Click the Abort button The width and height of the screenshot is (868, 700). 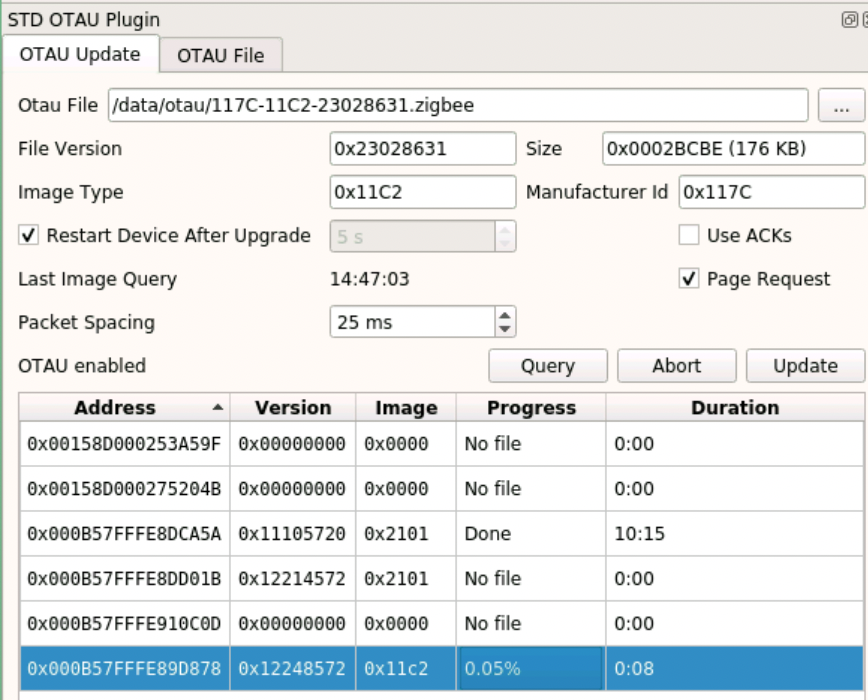pos(676,366)
